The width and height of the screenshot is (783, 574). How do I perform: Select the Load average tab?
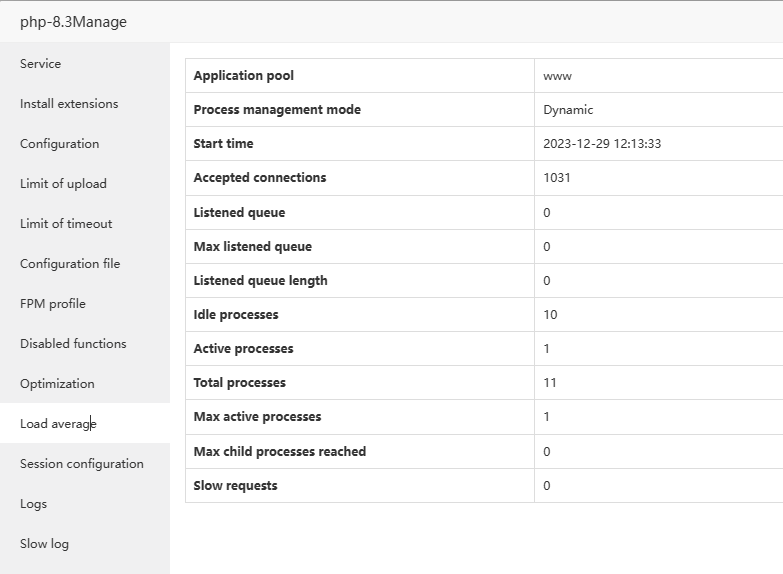(58, 424)
